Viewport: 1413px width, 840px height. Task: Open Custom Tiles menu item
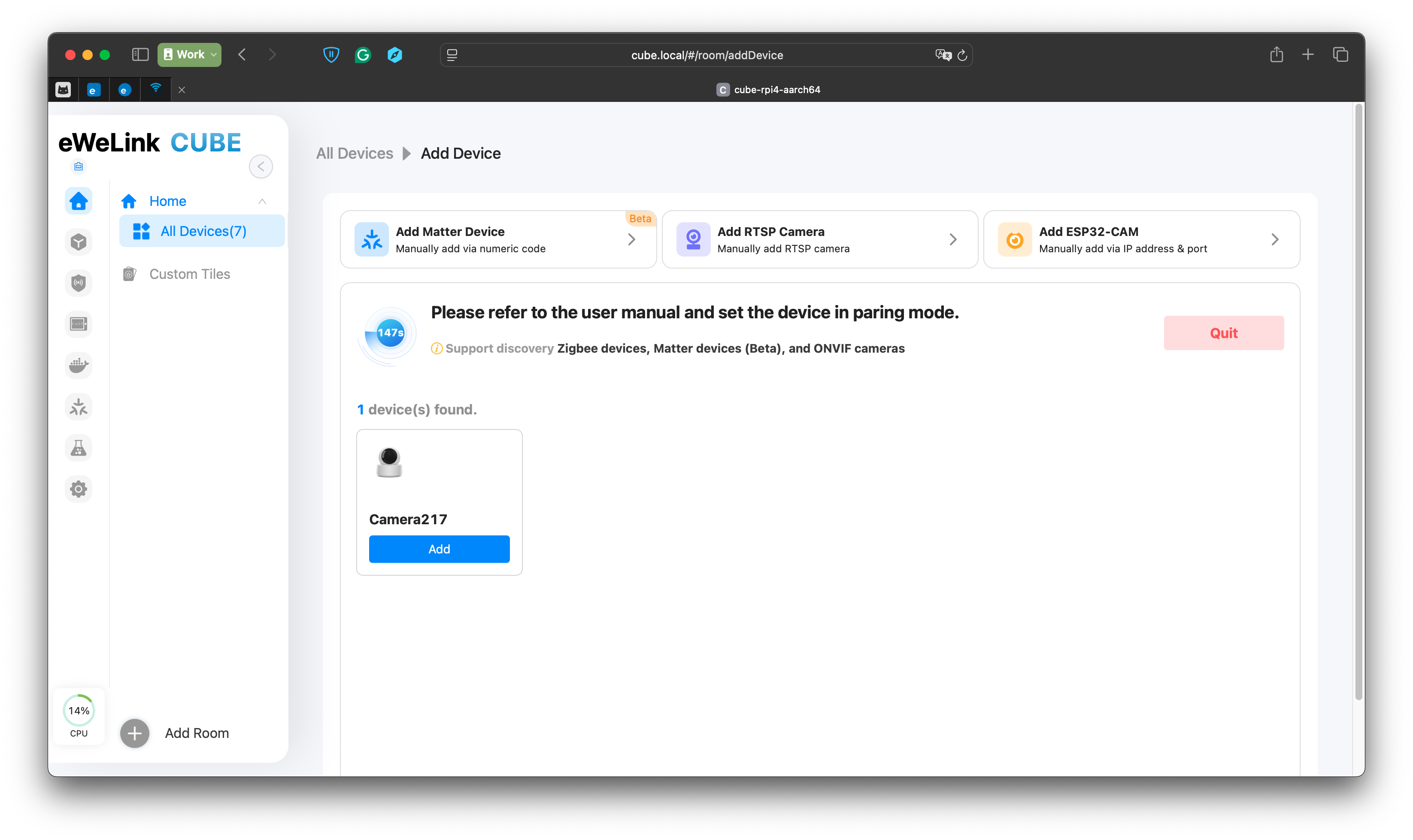(x=189, y=274)
